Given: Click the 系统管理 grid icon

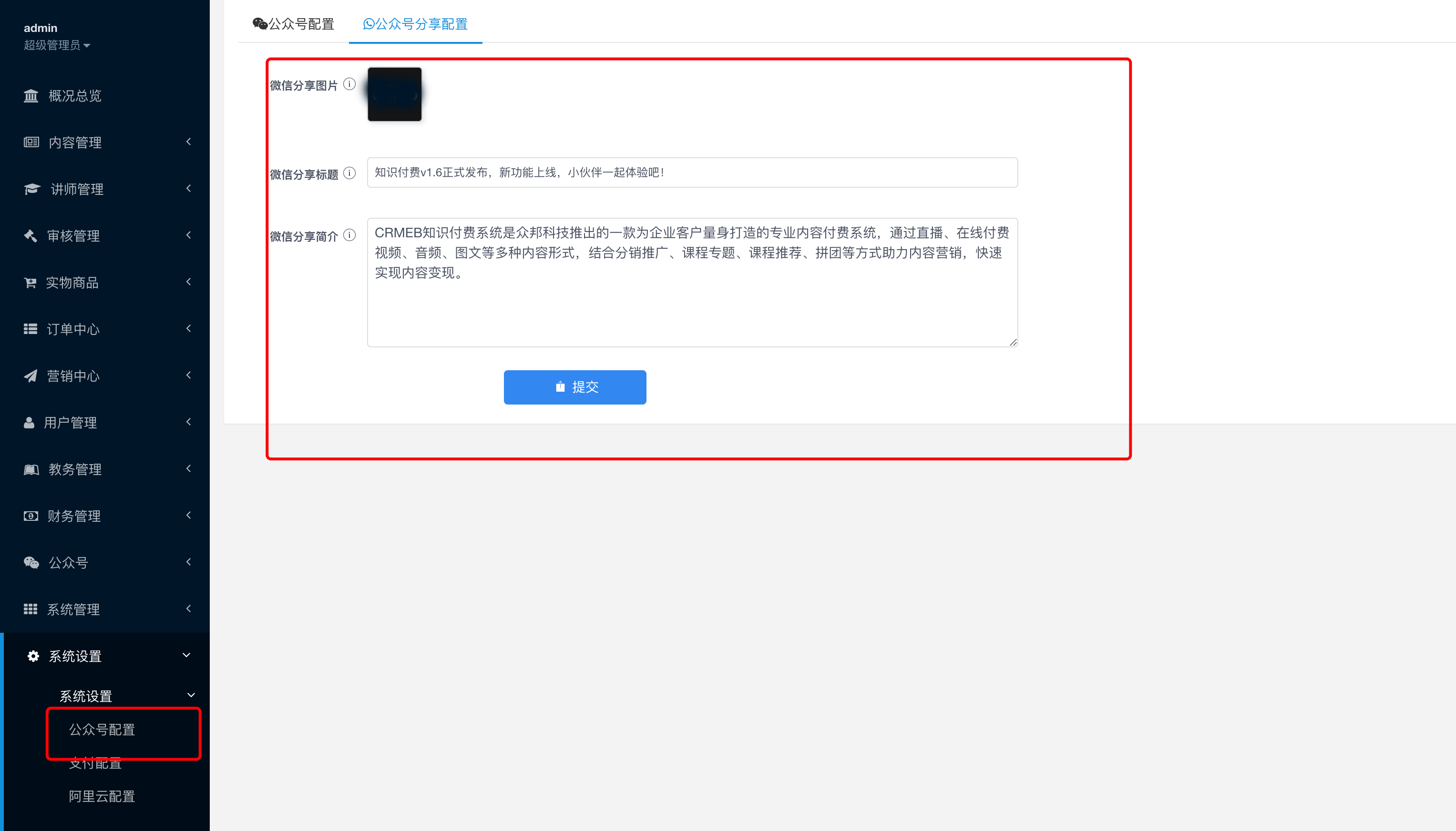Looking at the screenshot, I should [x=30, y=609].
